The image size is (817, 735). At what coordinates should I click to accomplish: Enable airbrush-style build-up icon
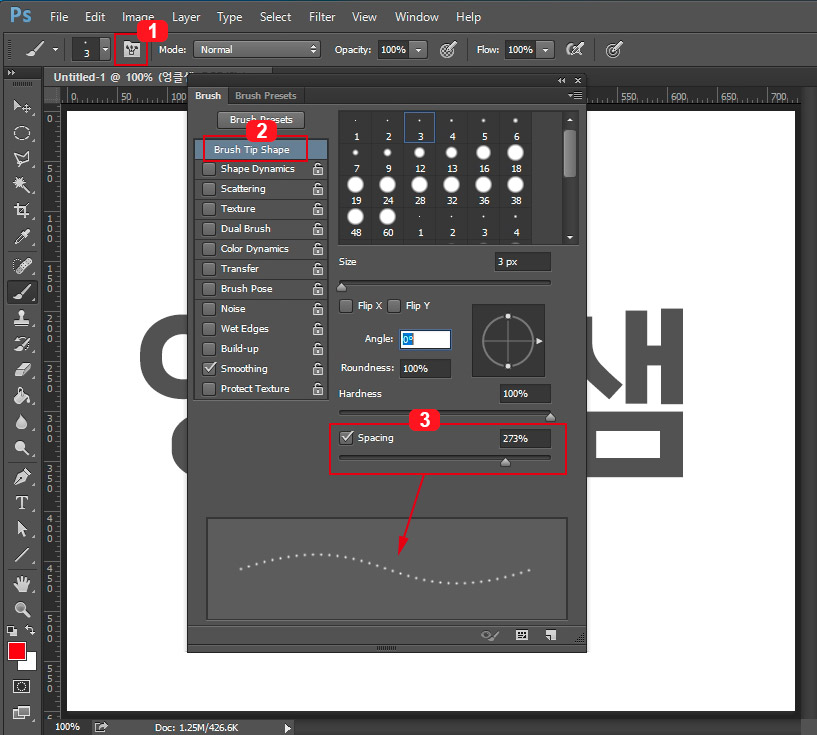coord(575,49)
